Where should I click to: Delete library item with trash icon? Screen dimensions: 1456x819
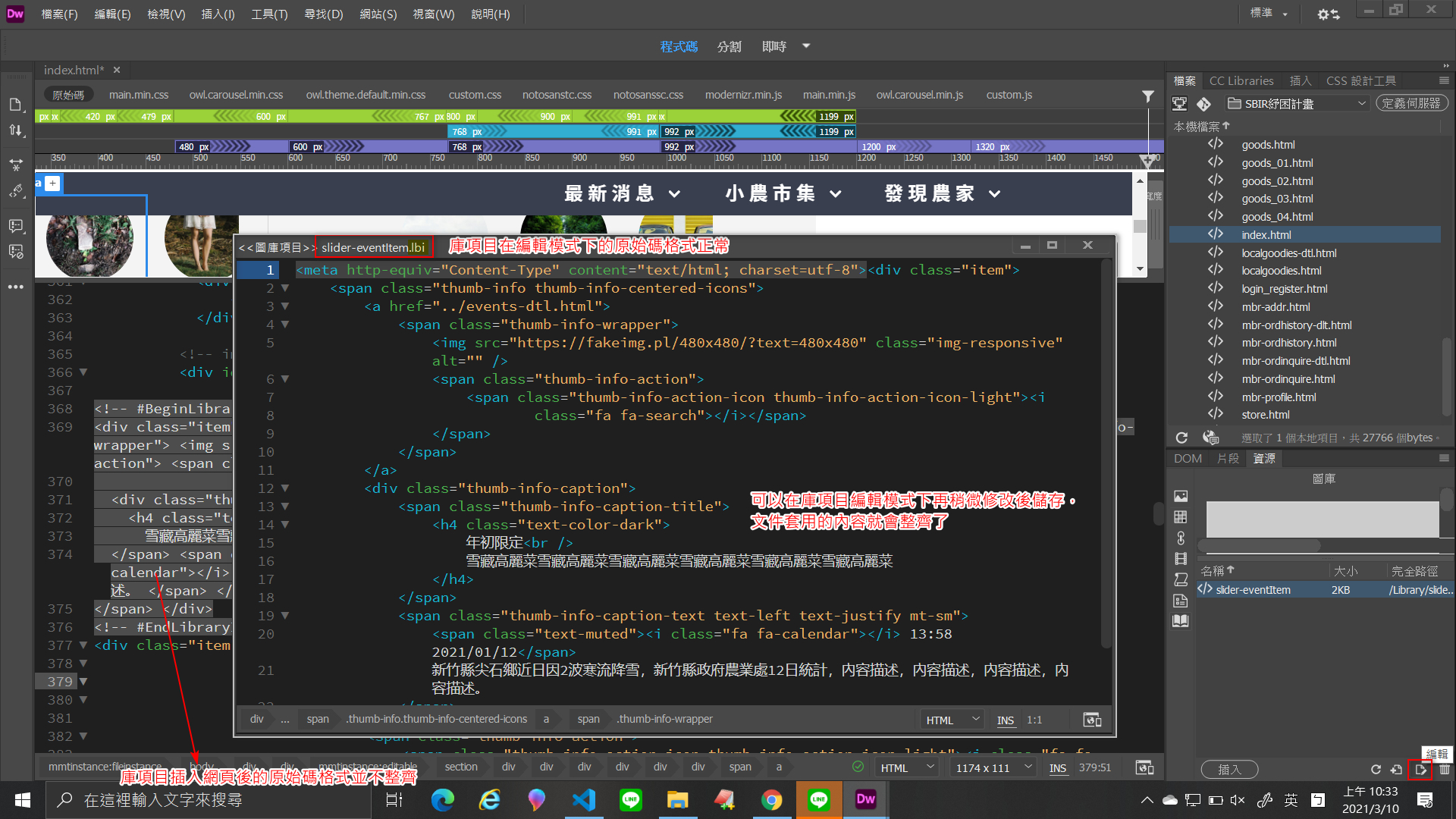coord(1445,770)
